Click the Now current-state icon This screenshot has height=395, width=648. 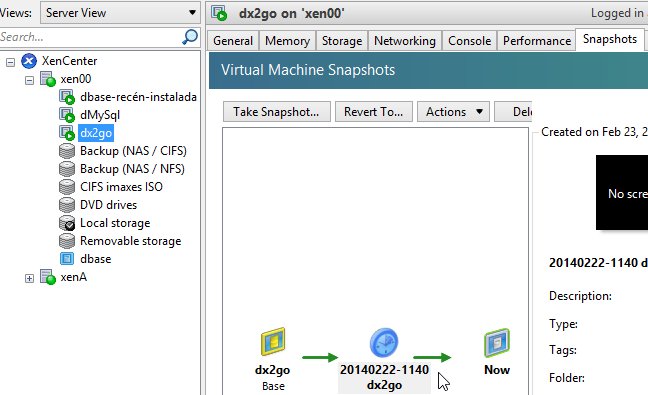click(497, 343)
